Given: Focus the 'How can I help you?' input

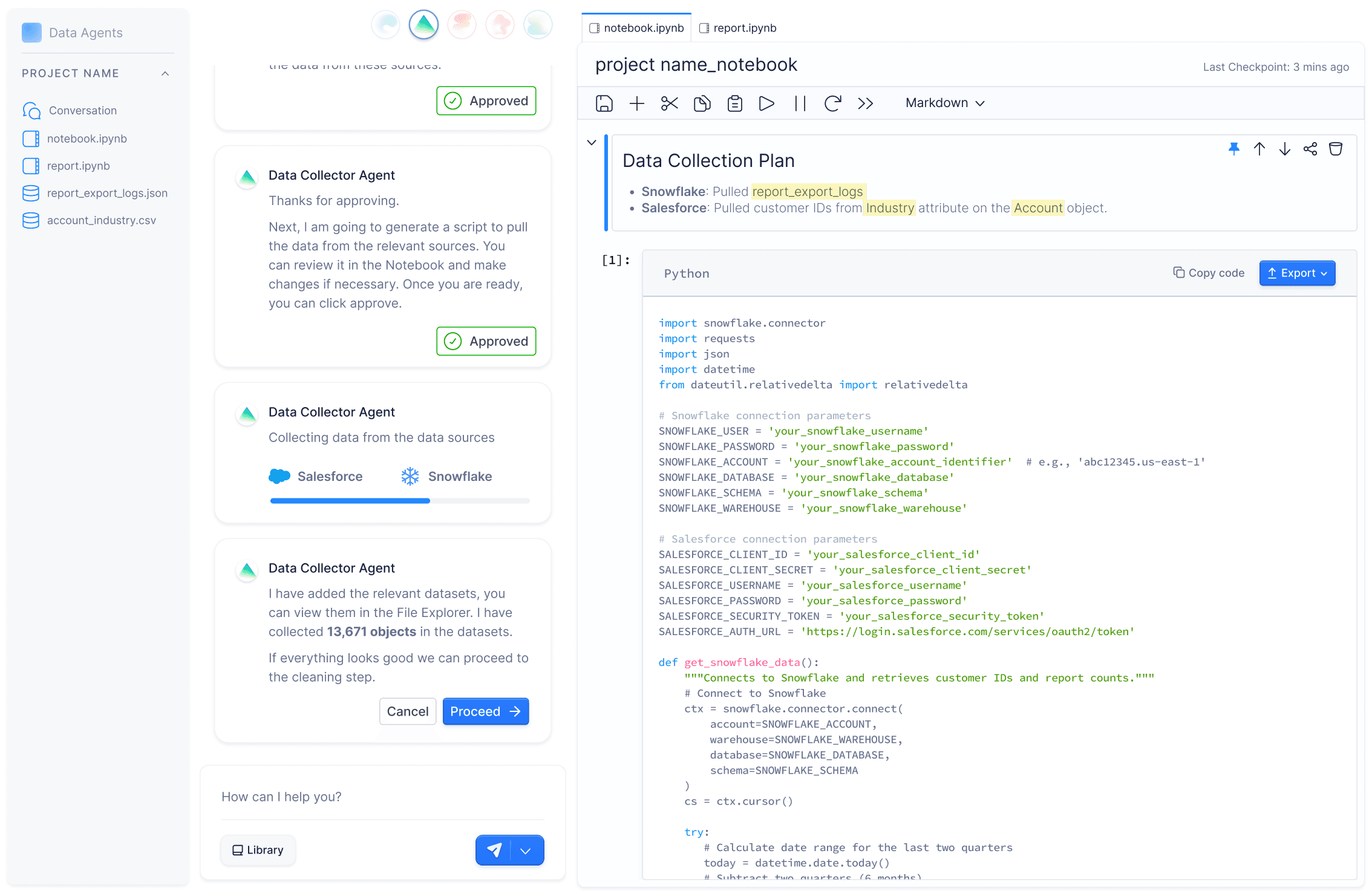Looking at the screenshot, I should click(x=382, y=797).
